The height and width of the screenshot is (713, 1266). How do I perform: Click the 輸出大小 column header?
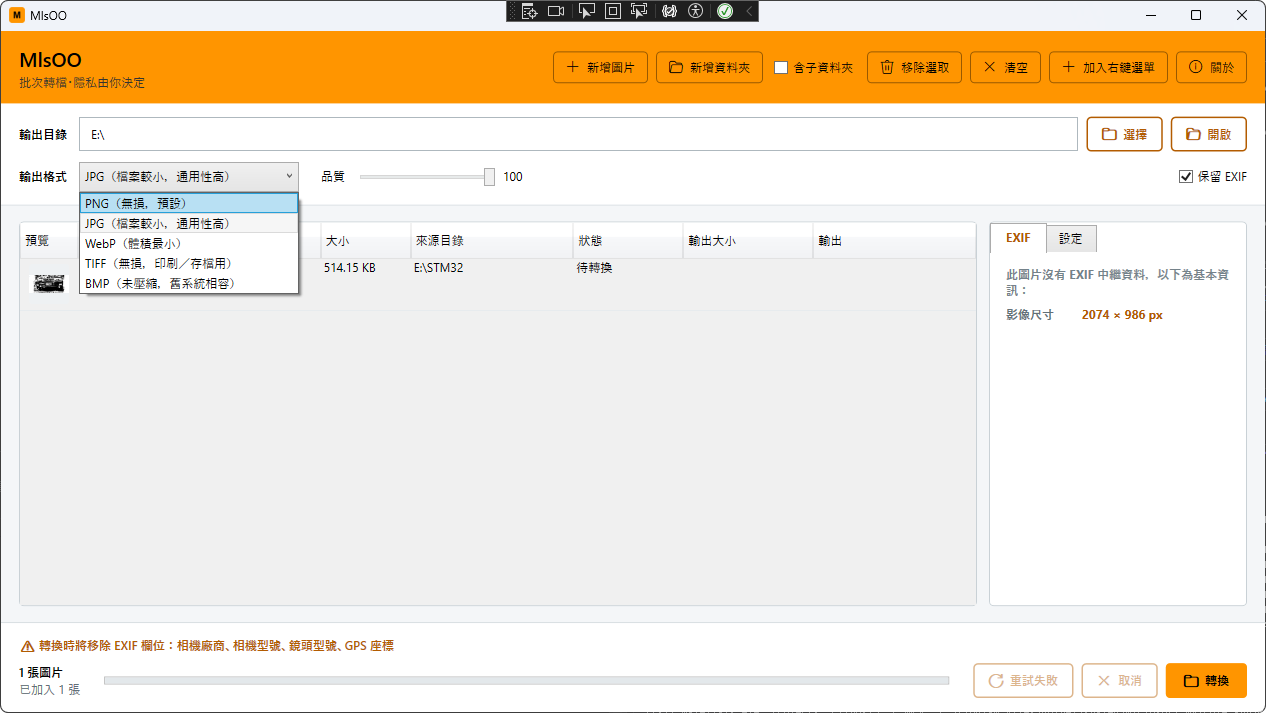point(748,241)
